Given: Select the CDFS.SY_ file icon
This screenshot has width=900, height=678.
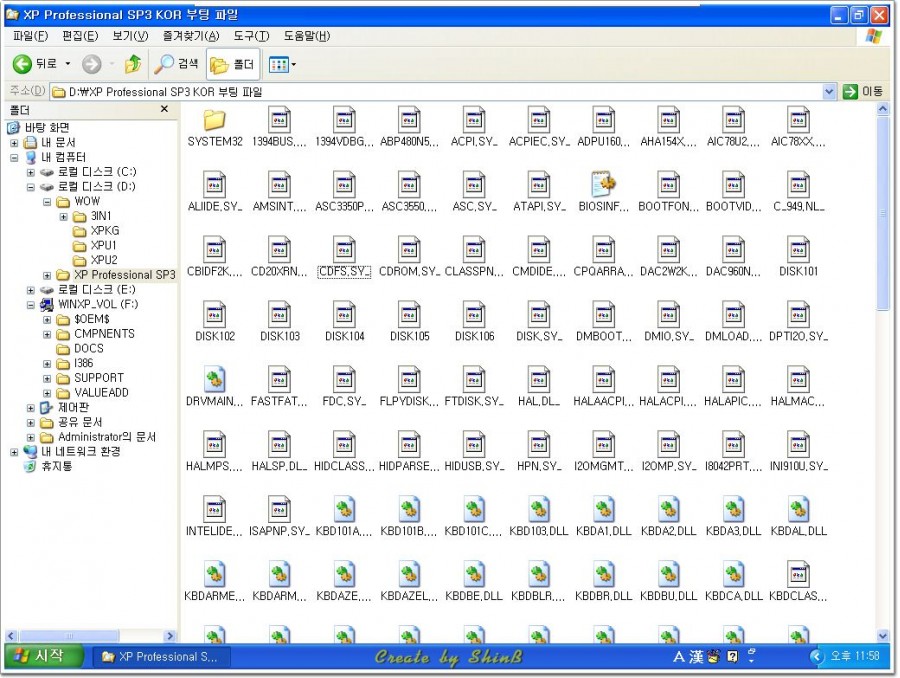Looking at the screenshot, I should click(344, 249).
